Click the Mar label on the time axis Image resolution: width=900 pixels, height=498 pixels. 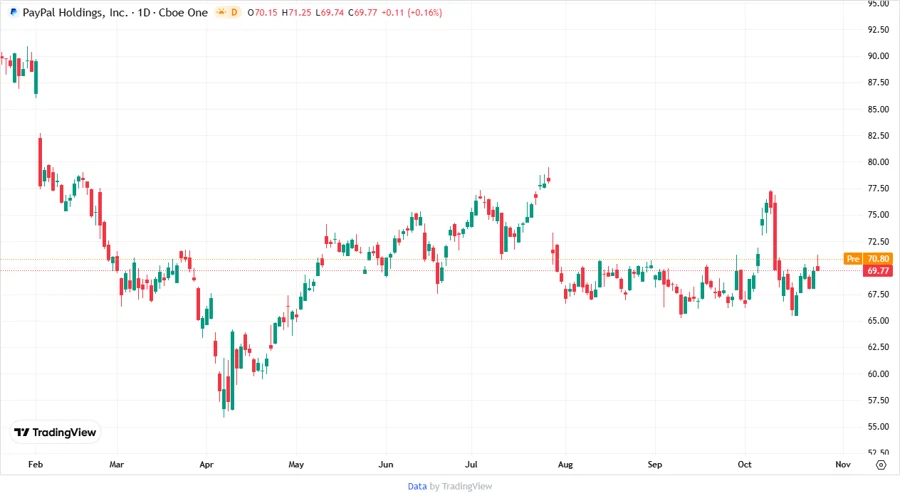coord(117,464)
